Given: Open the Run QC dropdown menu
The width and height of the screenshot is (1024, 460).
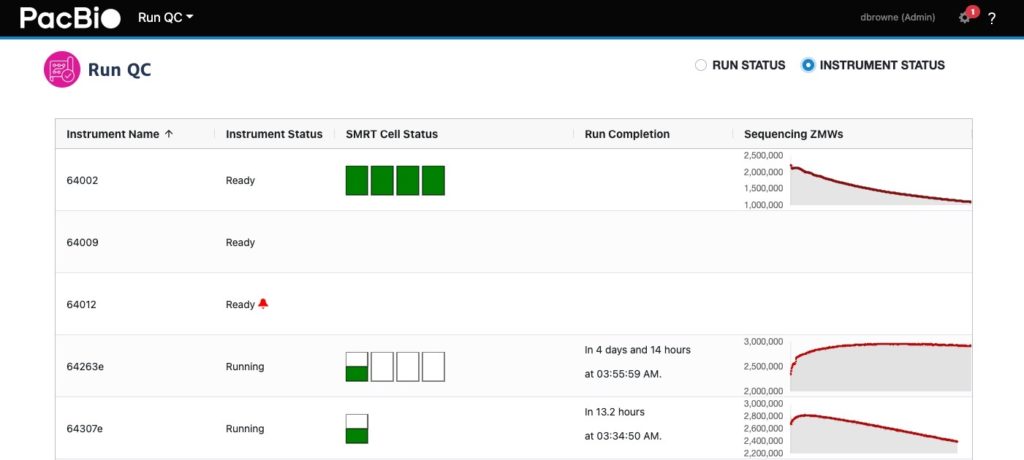Looking at the screenshot, I should (165, 18).
